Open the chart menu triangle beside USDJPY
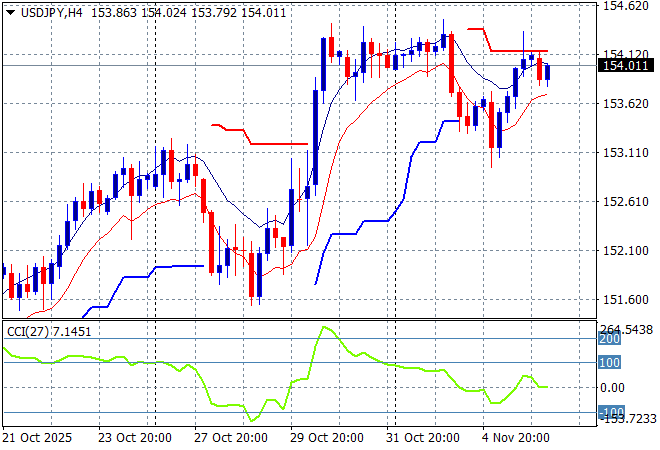 (11, 13)
